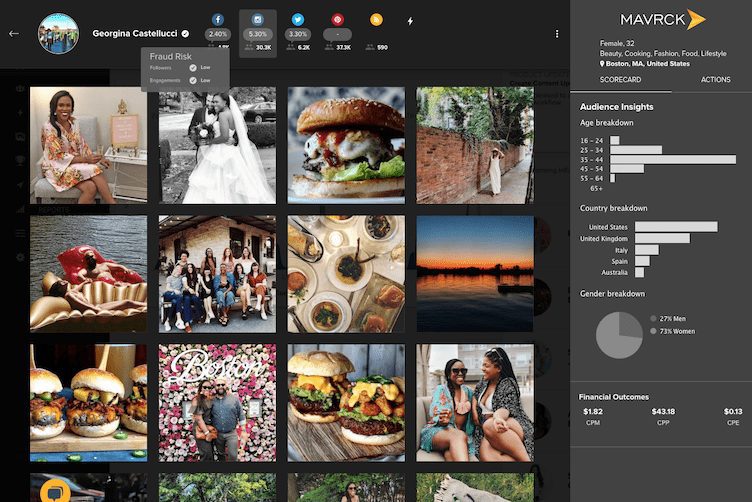Click the 37.3K follower count
The width and height of the screenshot is (752, 502).
coord(343,47)
